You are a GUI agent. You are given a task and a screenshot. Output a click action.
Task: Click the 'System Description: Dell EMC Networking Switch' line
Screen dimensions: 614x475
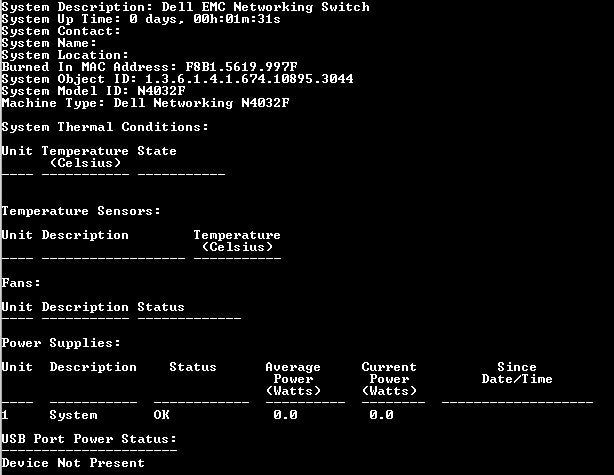(x=186, y=7)
